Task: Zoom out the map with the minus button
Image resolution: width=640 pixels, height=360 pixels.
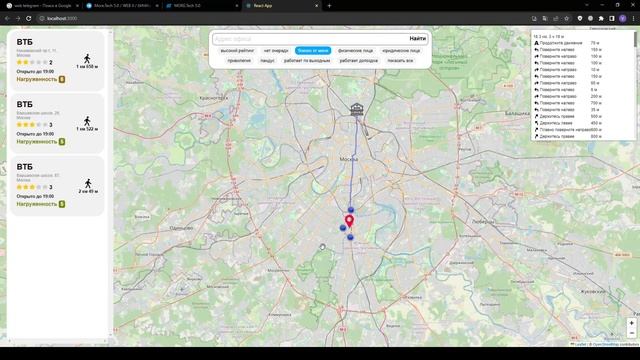Action: [631, 333]
